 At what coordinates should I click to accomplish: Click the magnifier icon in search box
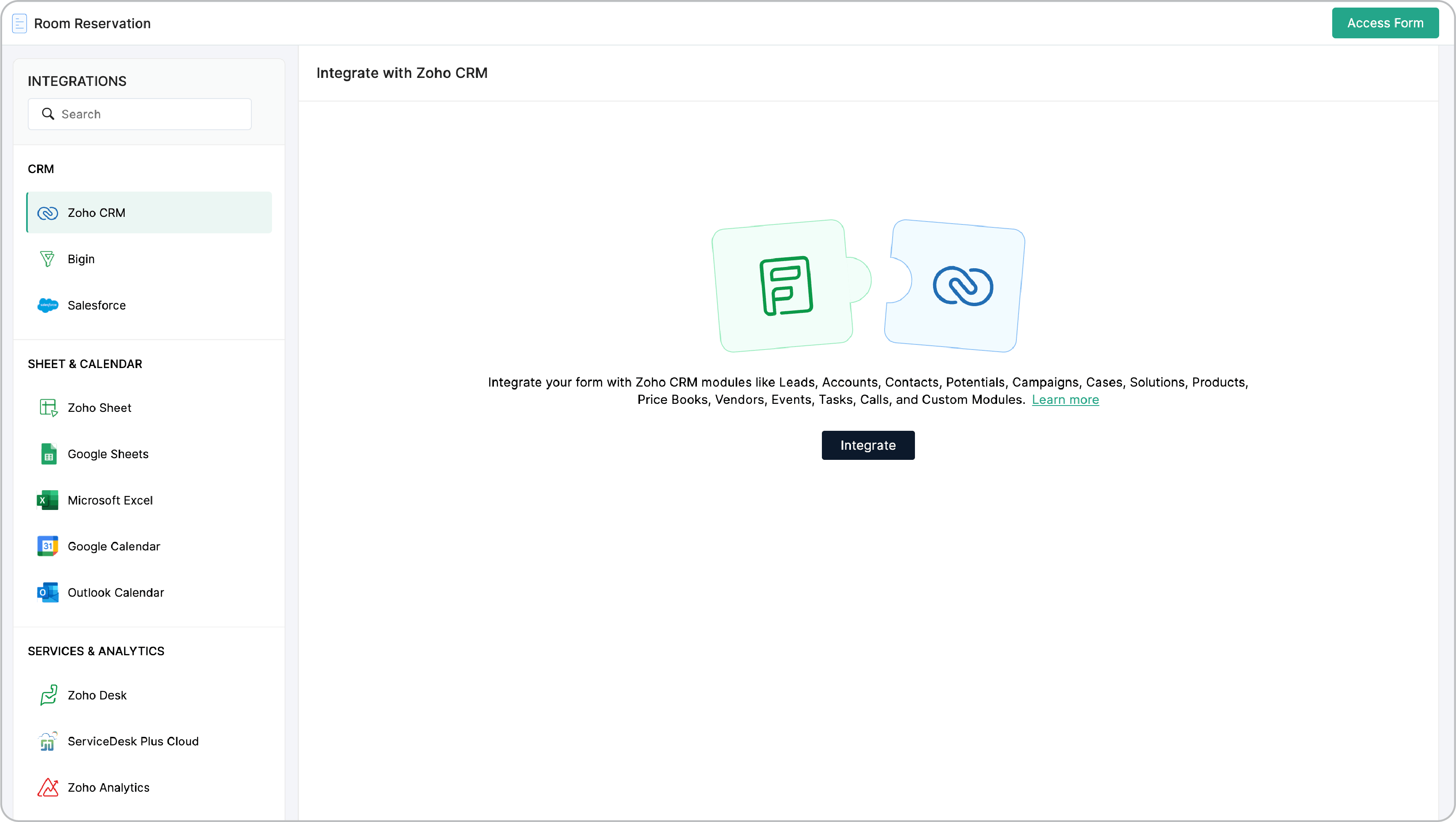click(x=48, y=114)
